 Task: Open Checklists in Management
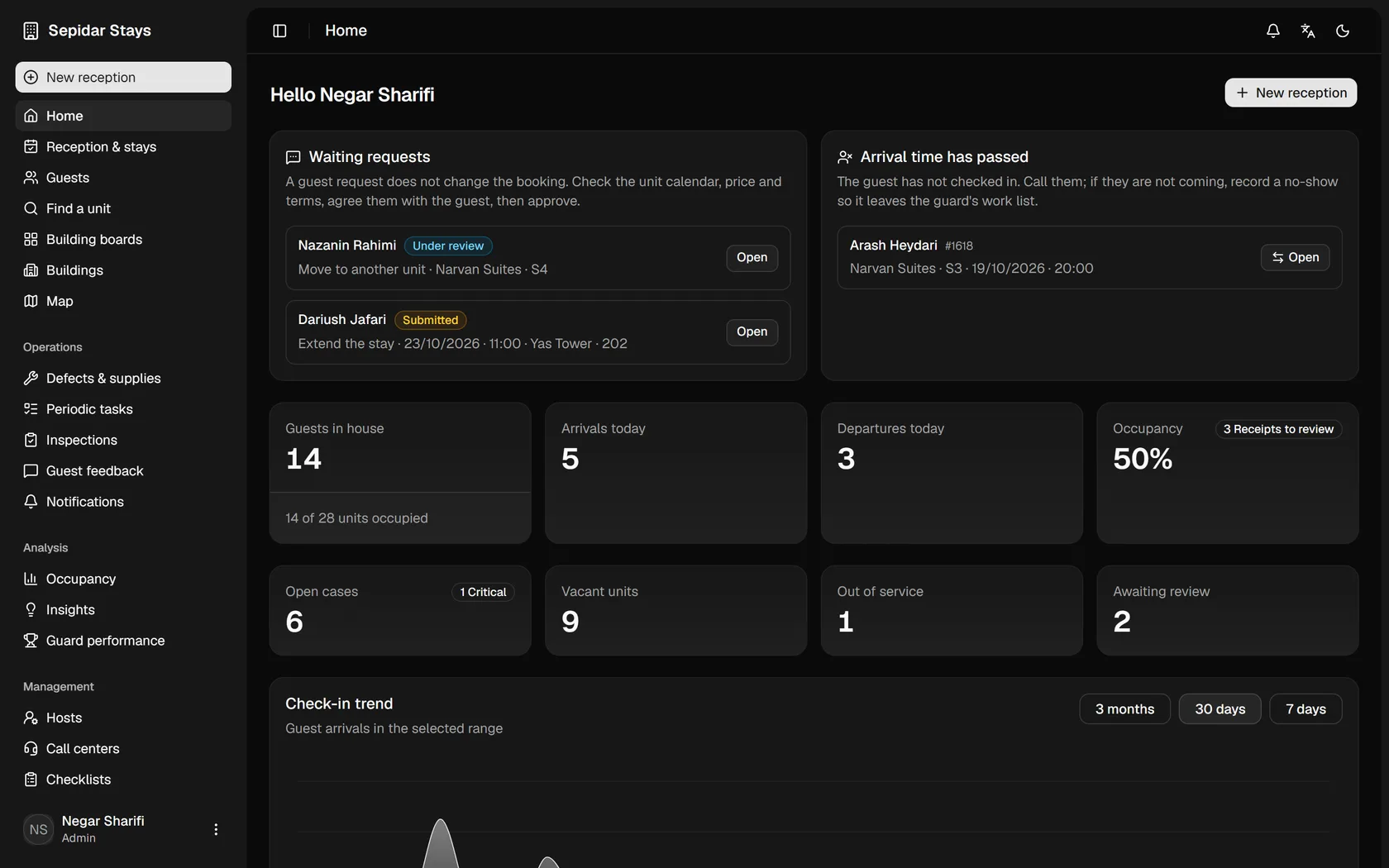[x=123, y=780]
